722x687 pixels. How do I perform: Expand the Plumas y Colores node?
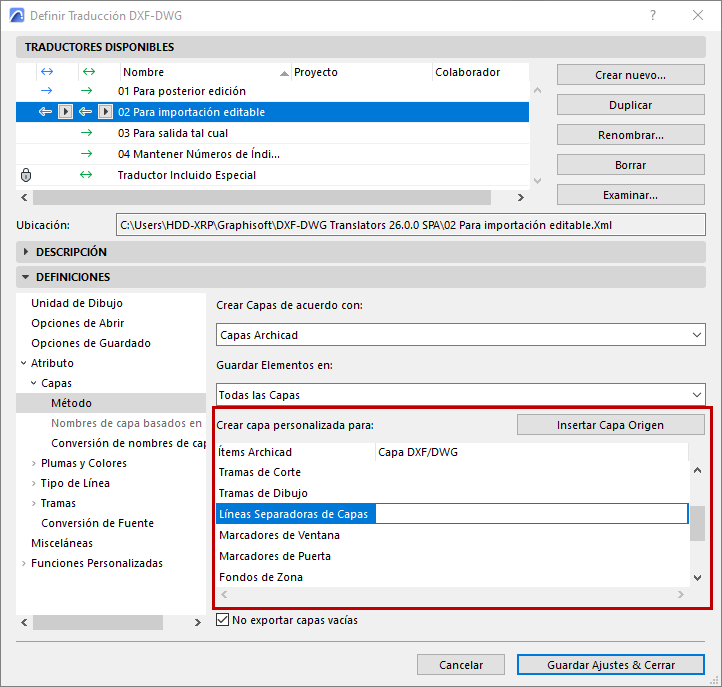coord(34,463)
